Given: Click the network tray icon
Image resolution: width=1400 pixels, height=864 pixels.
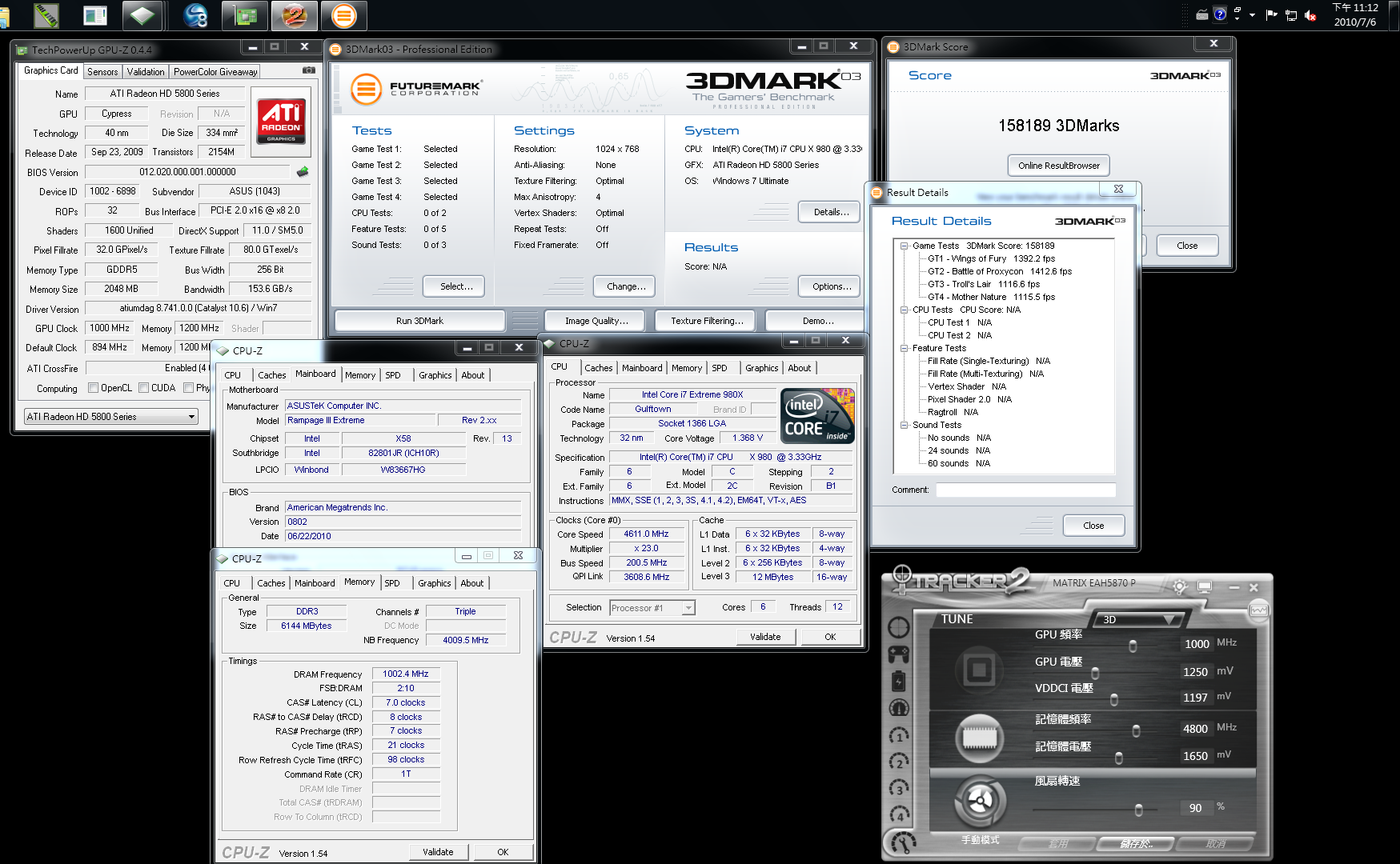Looking at the screenshot, I should [x=1290, y=15].
